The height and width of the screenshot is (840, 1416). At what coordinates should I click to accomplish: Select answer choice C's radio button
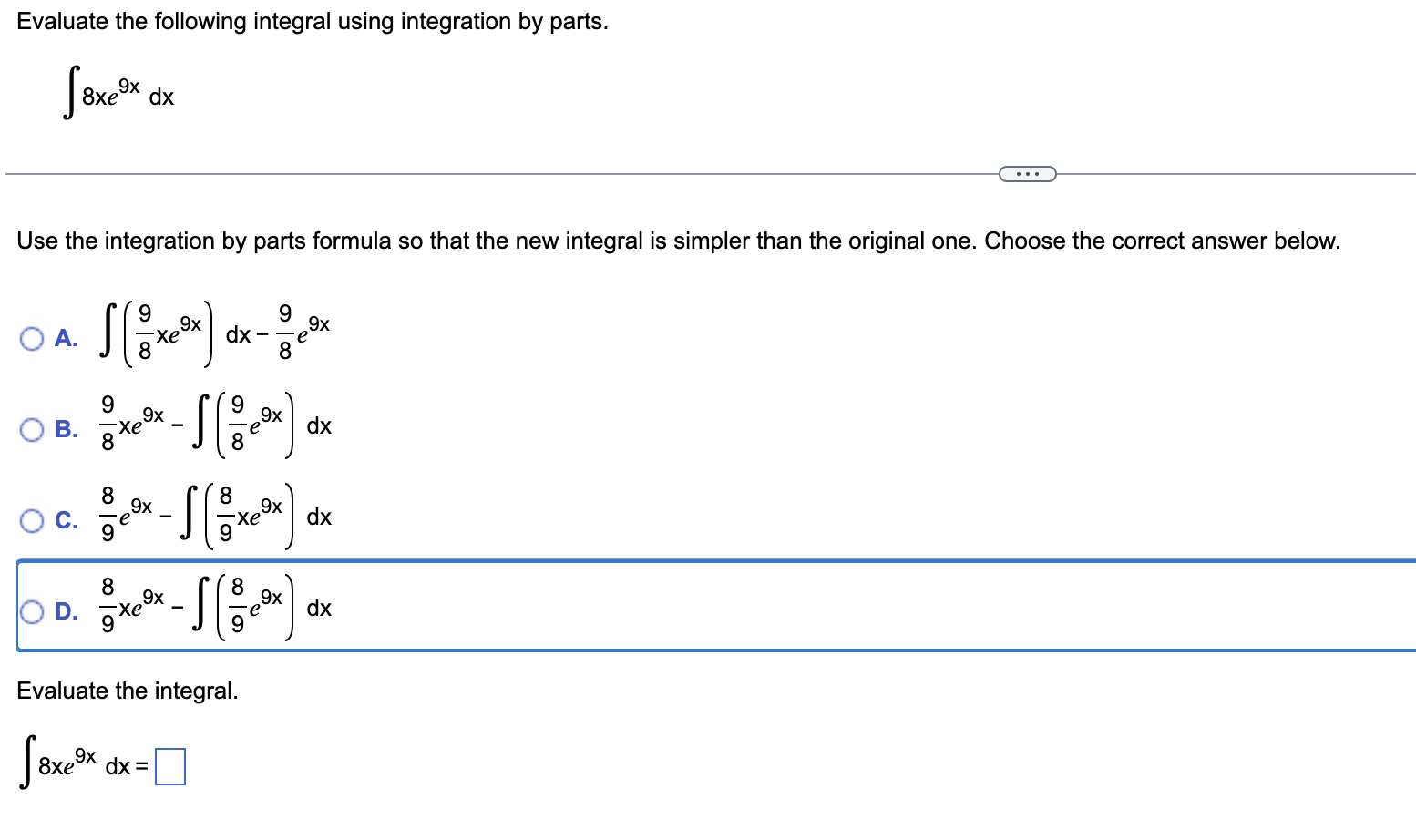(33, 519)
